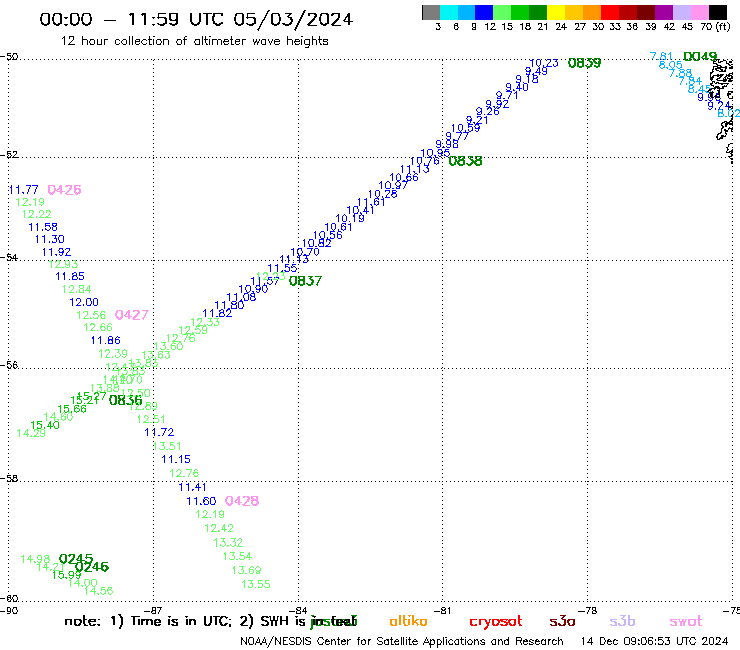The height and width of the screenshot is (650, 740).
Task: Select the dark blue legend swatch
Action: point(484,12)
